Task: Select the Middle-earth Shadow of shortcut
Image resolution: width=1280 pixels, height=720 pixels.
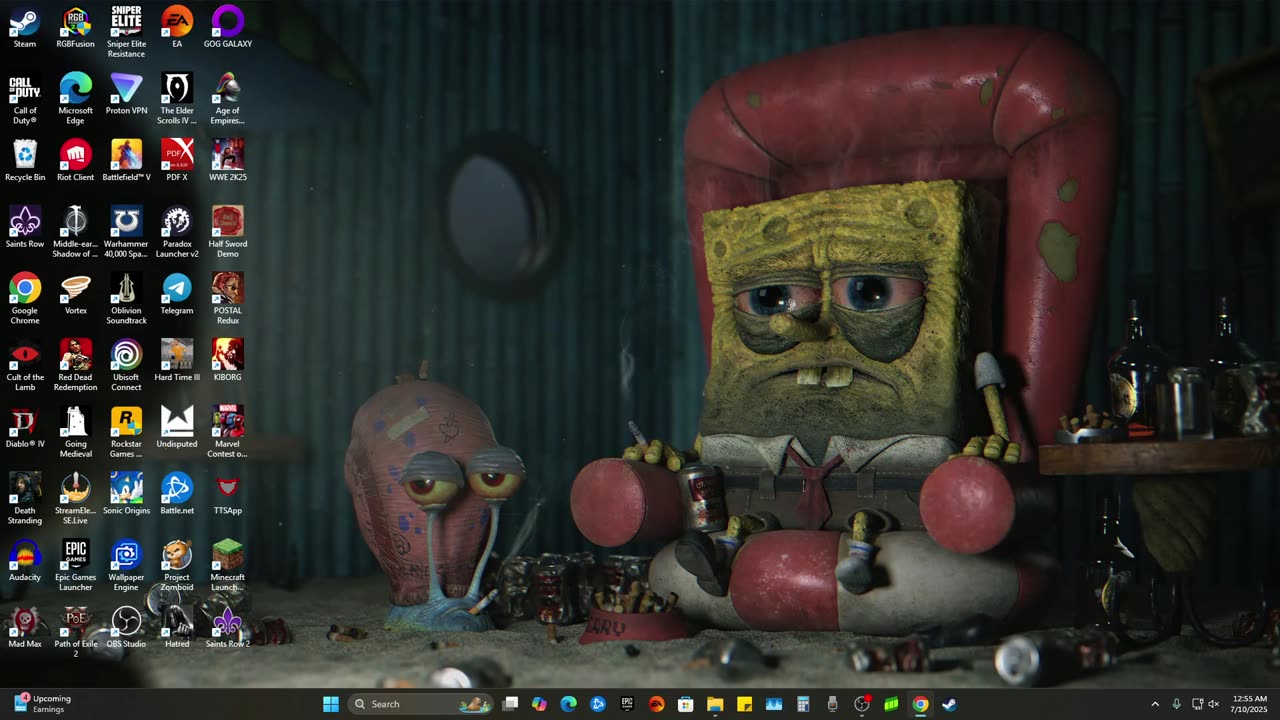Action: 76,232
